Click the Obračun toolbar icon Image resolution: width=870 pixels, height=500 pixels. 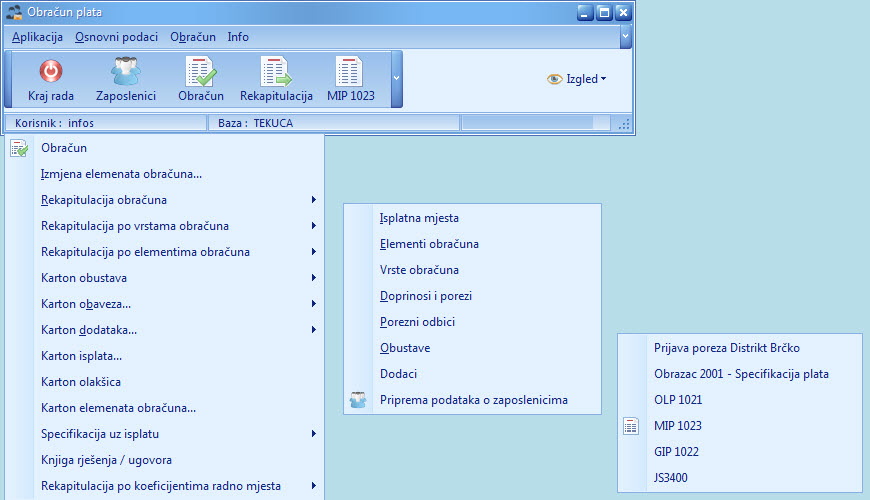coord(200,72)
